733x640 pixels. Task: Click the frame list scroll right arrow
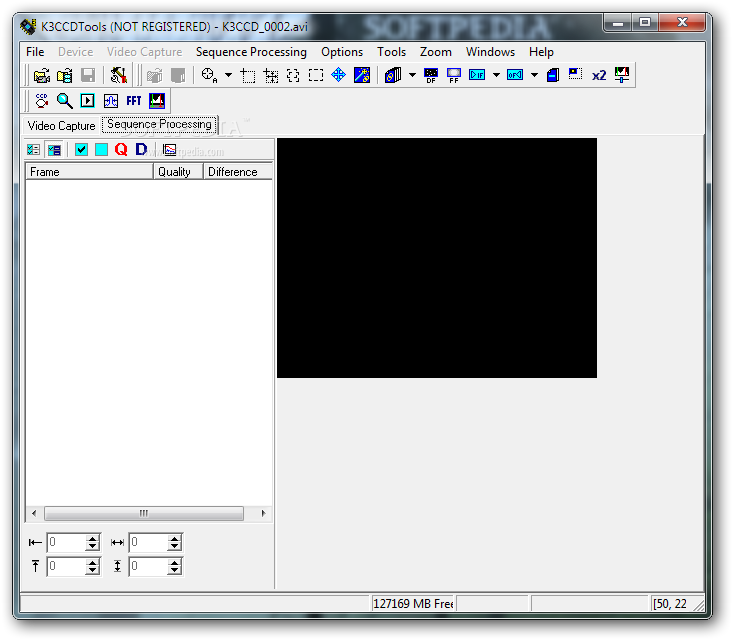264,513
